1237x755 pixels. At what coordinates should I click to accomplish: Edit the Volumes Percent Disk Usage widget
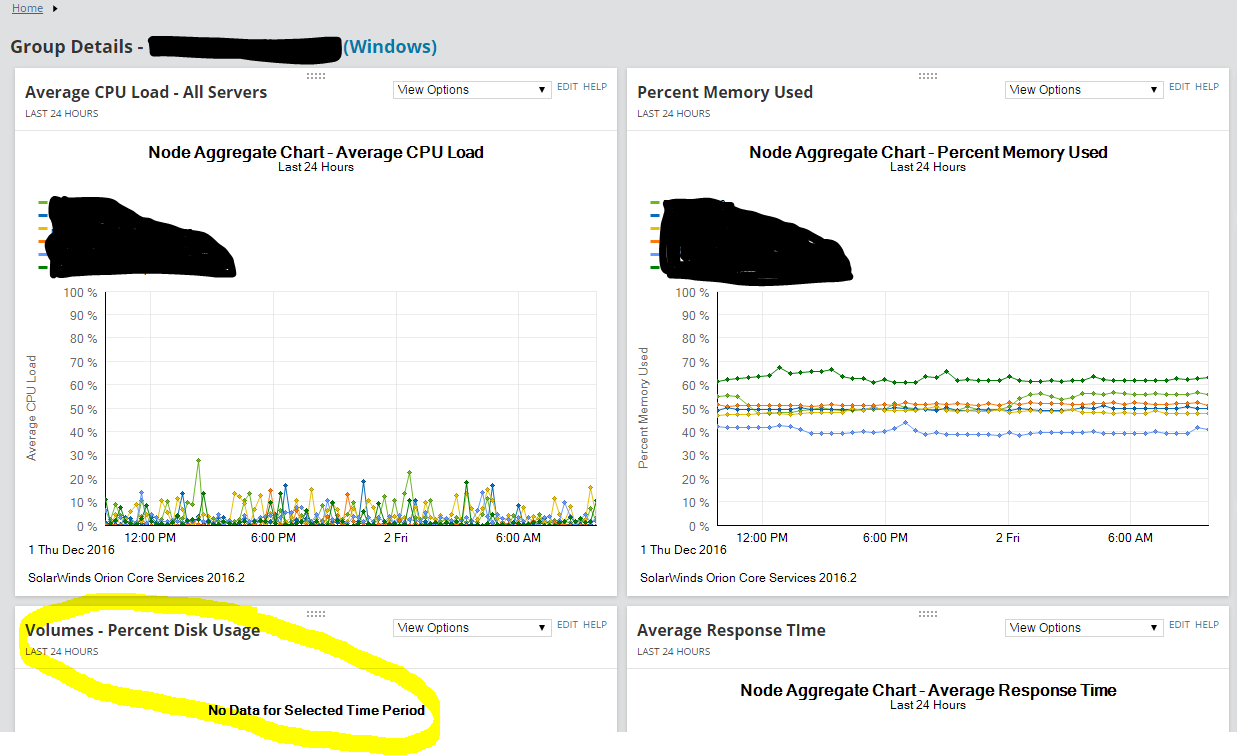(x=567, y=625)
